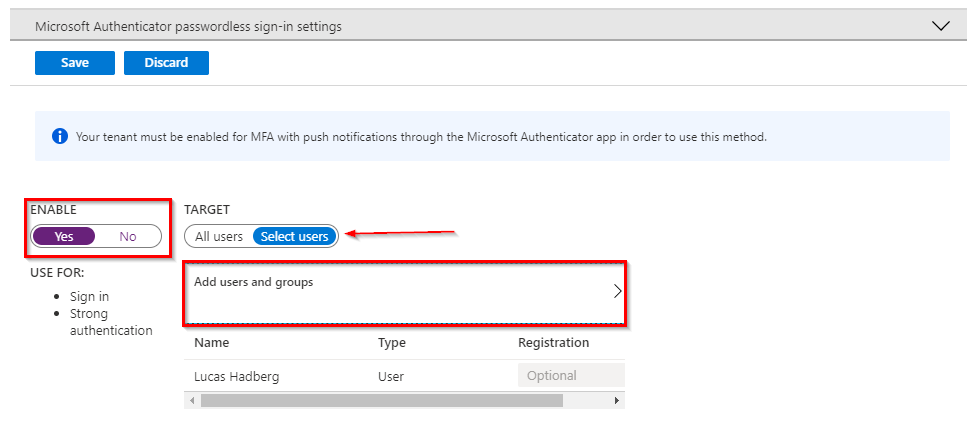Click the Strong authentication bullet item
The width and height of the screenshot is (967, 433).
click(111, 322)
